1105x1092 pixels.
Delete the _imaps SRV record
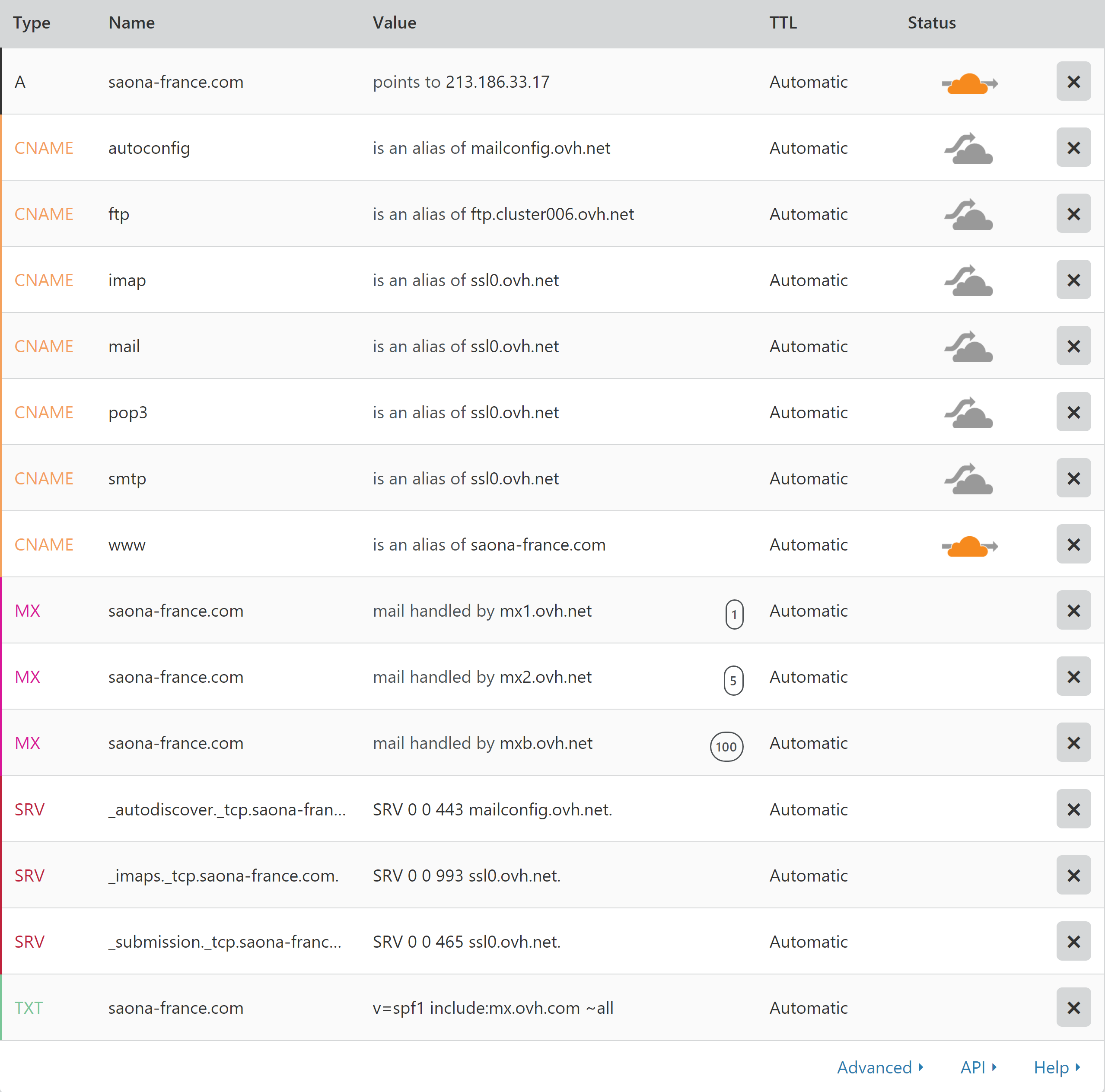[1073, 875]
